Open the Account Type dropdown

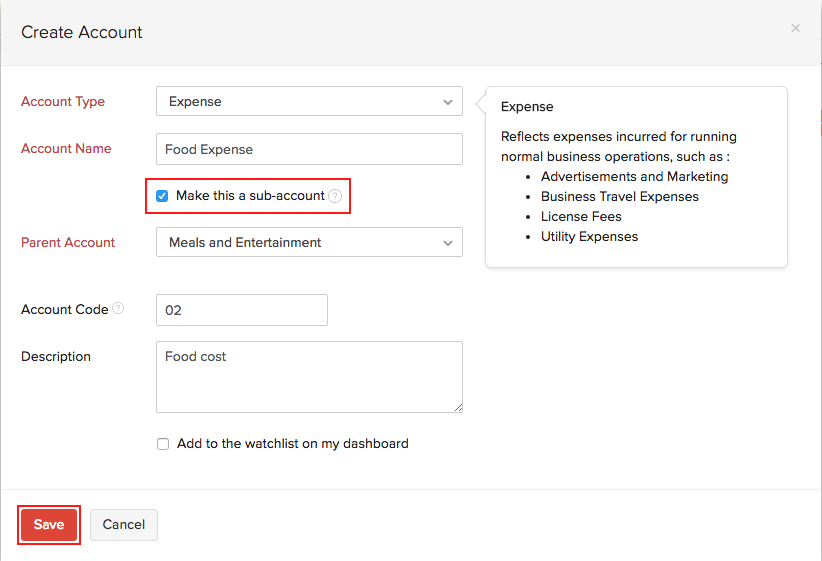(309, 101)
